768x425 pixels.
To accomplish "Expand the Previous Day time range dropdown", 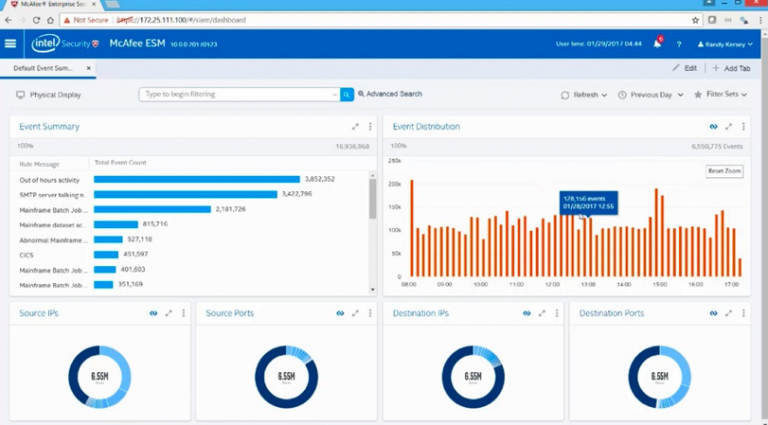I will tap(650, 95).
